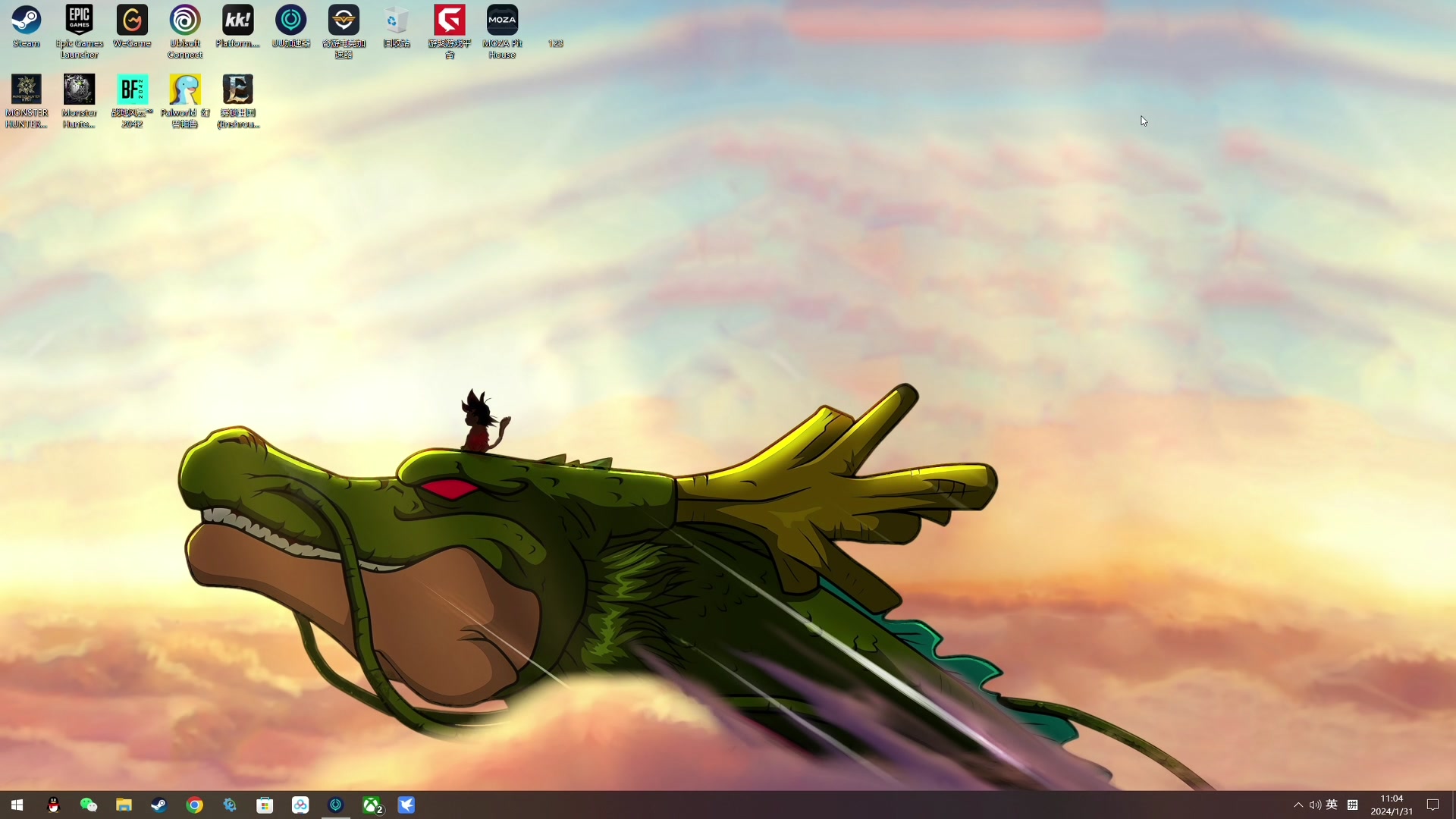This screenshot has width=1456, height=819.
Task: Open the Xbox app in taskbar
Action: 372,805
